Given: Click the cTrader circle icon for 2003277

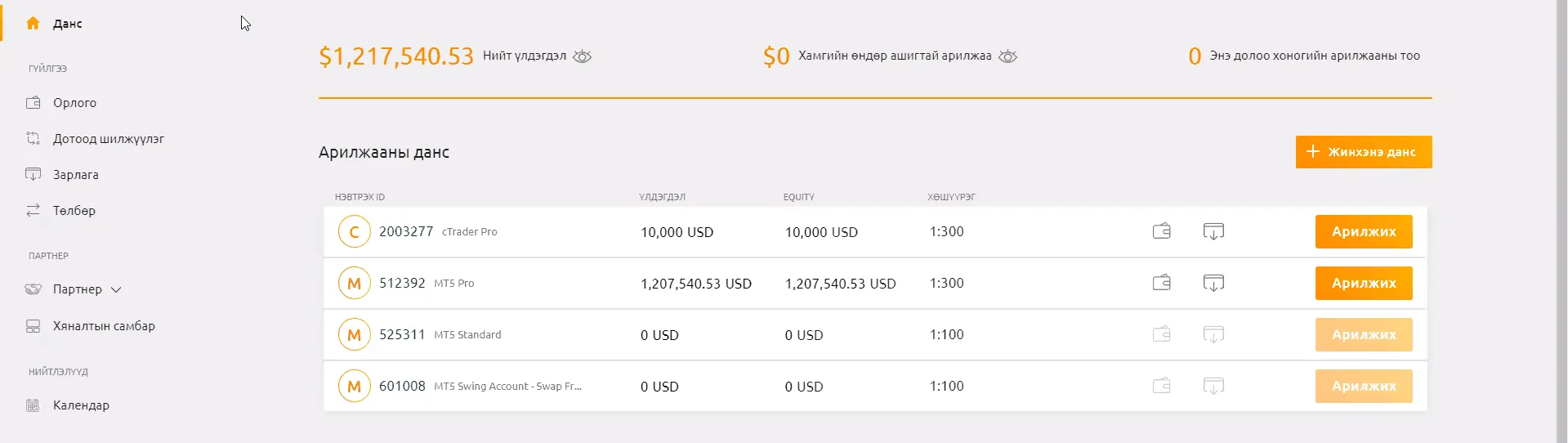Looking at the screenshot, I should (x=354, y=232).
